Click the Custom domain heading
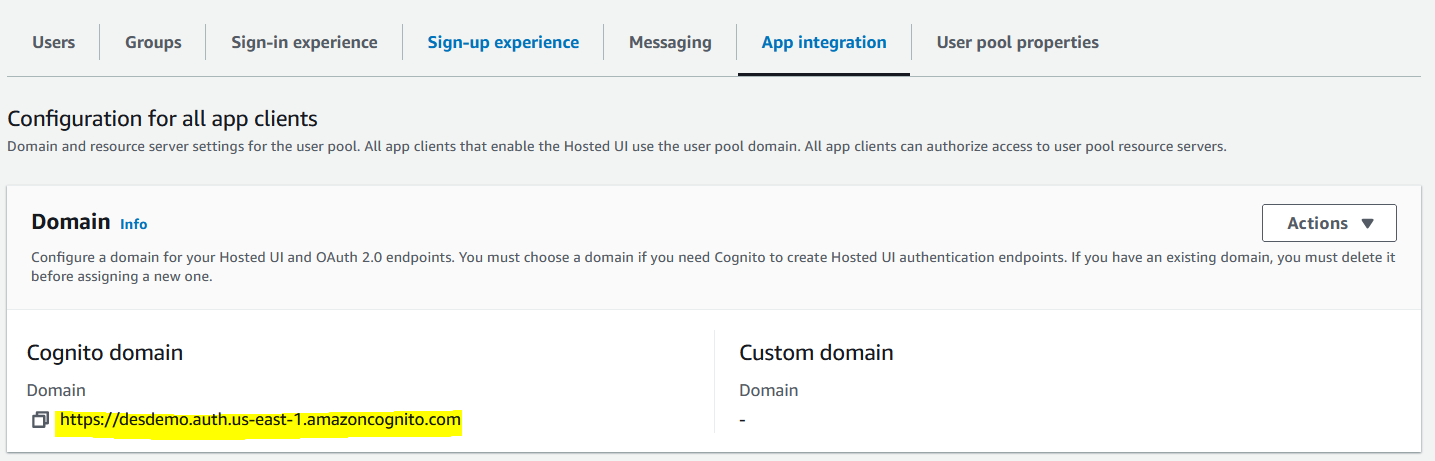 pos(816,352)
